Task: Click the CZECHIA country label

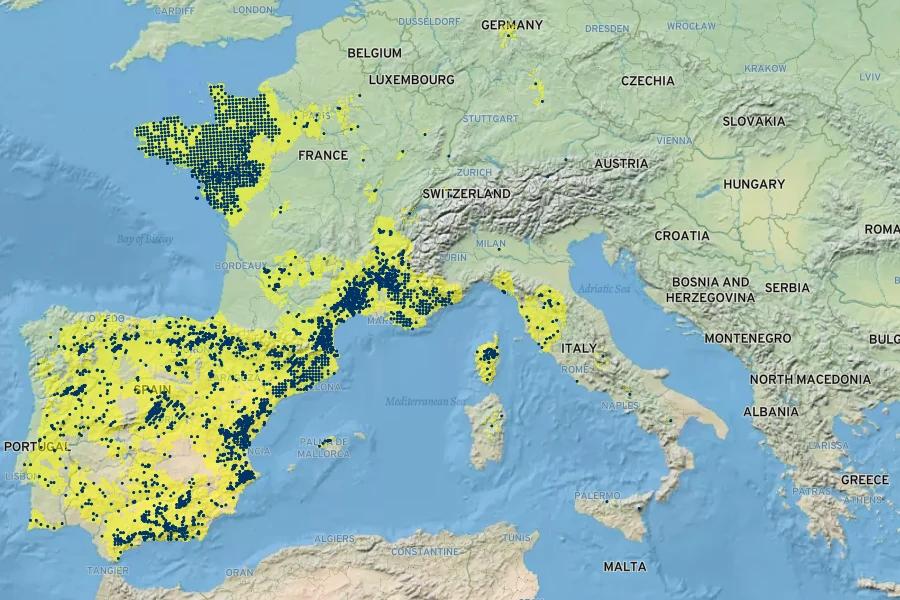Action: (648, 80)
